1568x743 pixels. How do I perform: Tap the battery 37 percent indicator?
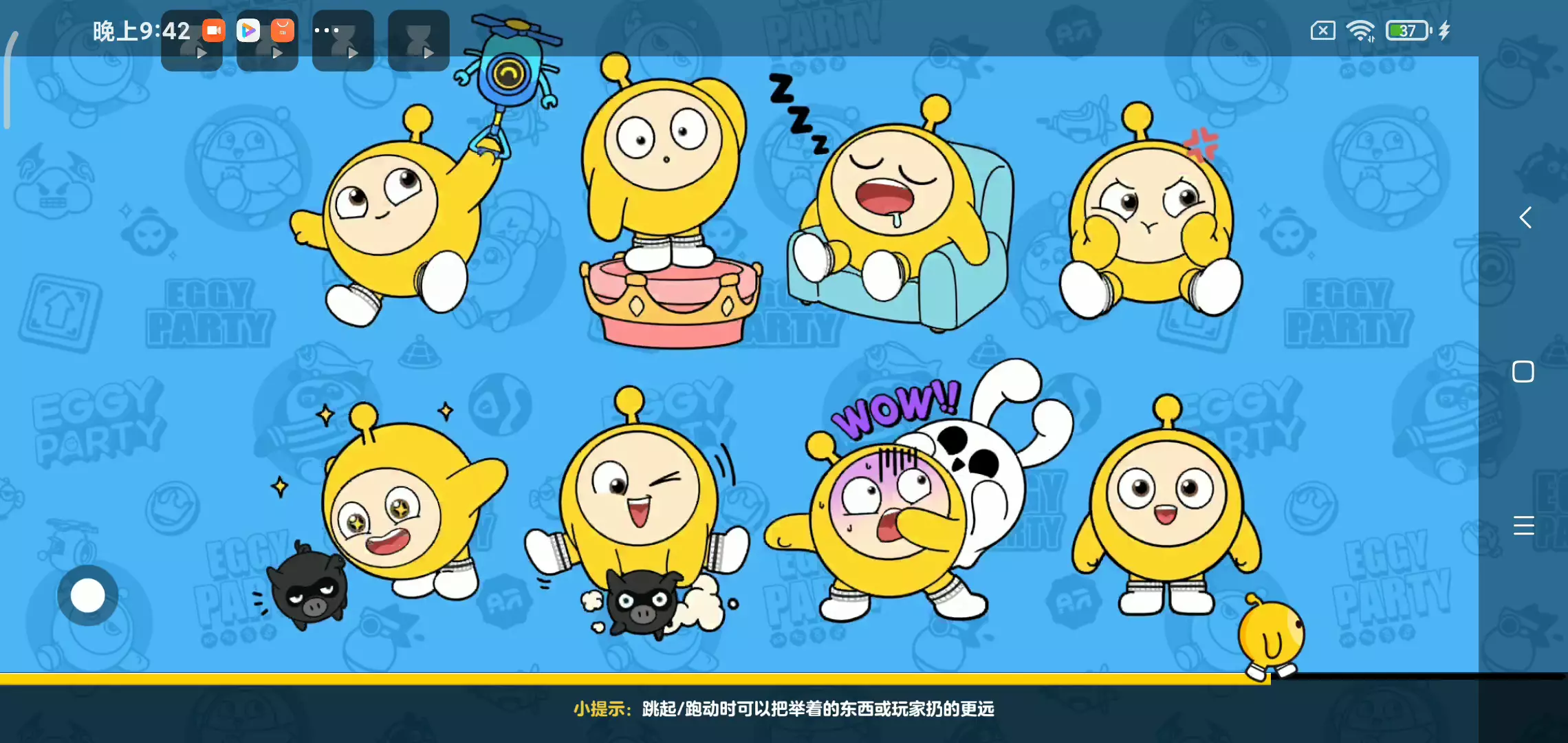1408,30
